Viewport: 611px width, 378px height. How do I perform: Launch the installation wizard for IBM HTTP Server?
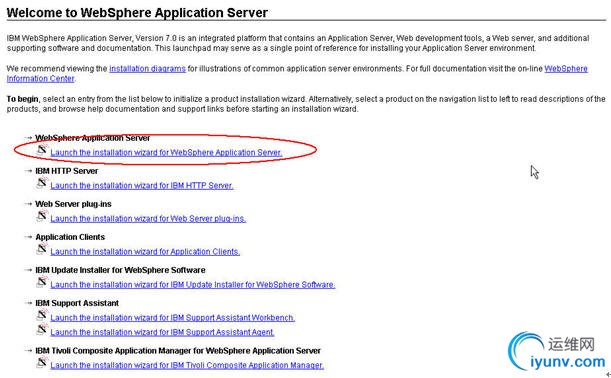point(142,185)
